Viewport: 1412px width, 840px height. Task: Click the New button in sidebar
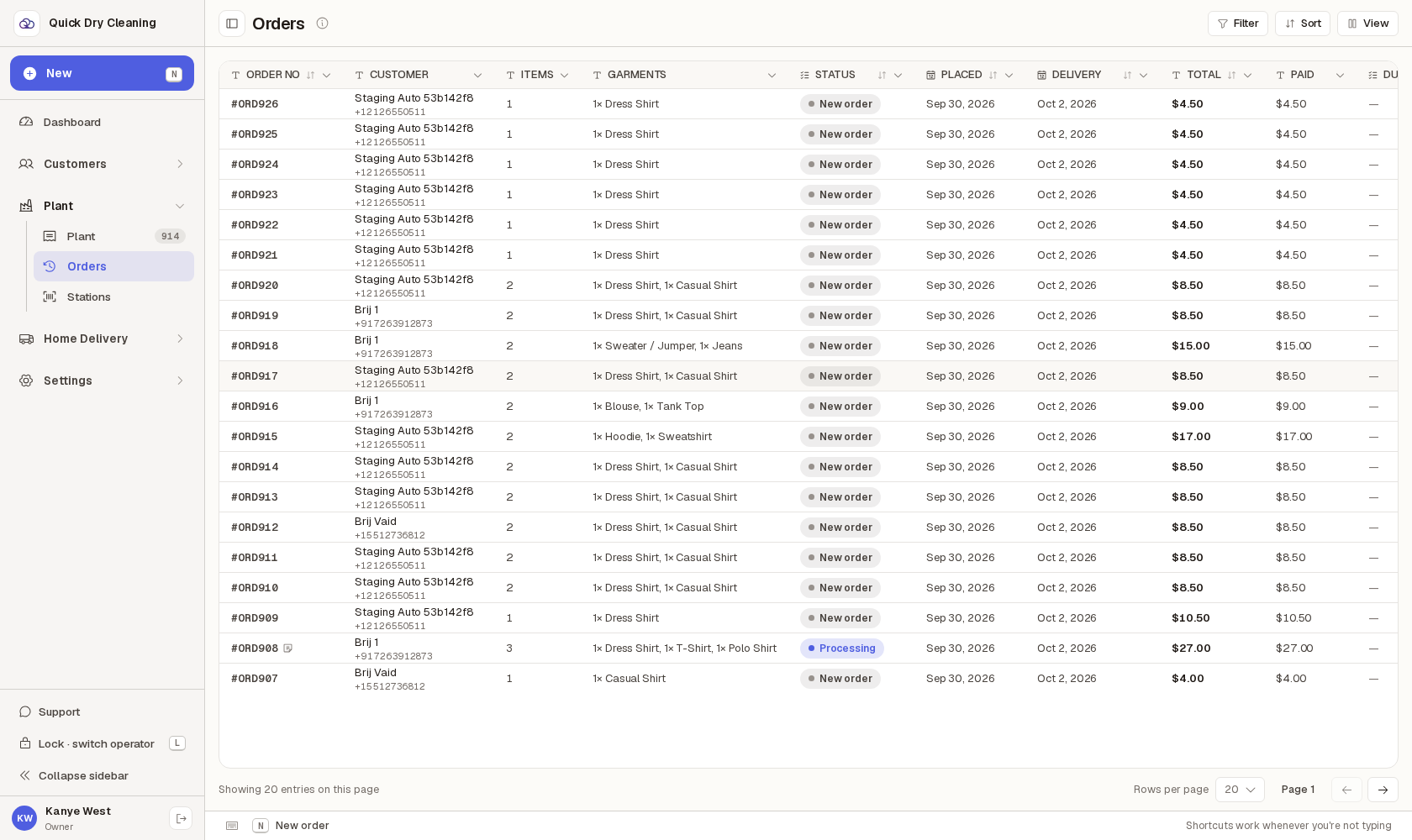pyautogui.click(x=102, y=73)
